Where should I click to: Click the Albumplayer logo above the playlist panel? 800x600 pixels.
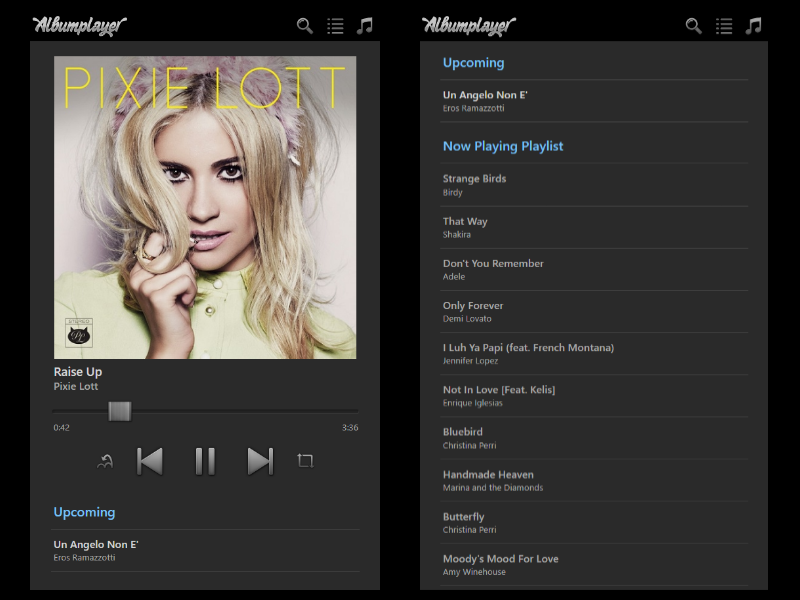pyautogui.click(x=469, y=26)
